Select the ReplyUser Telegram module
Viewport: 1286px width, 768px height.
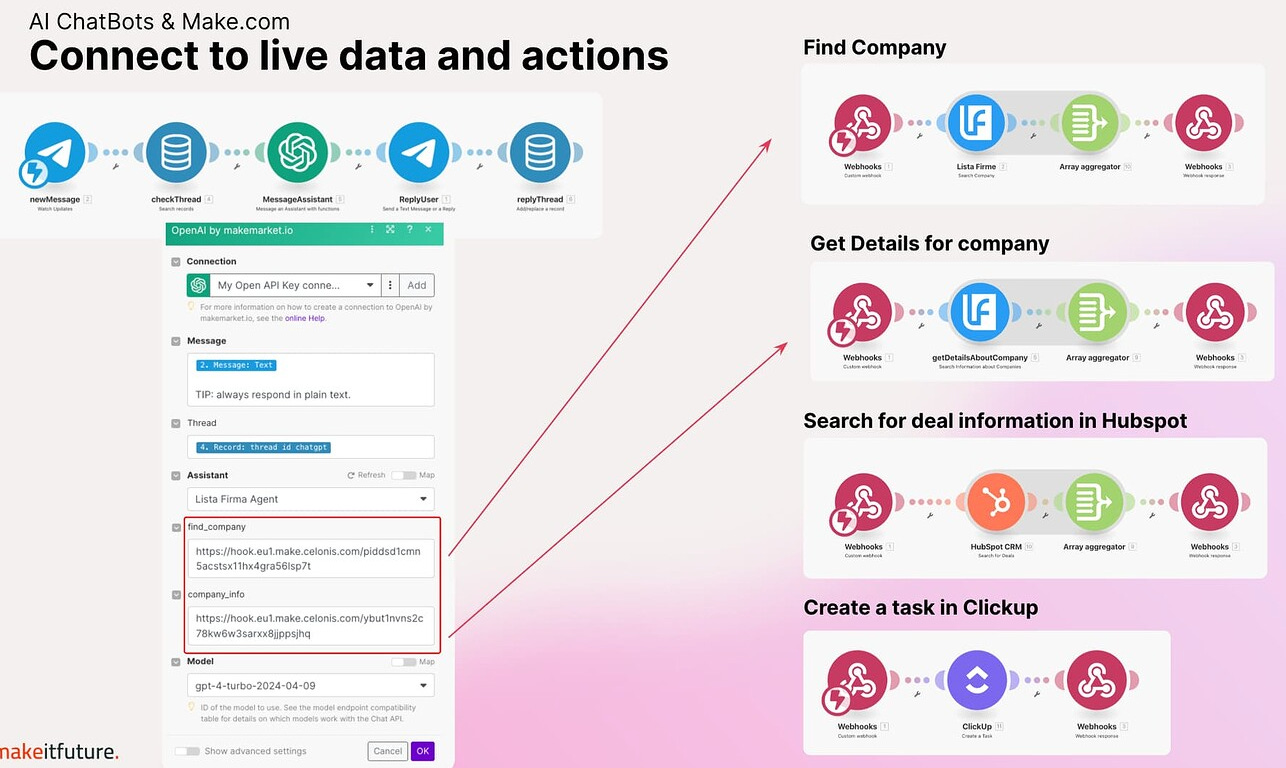(418, 153)
